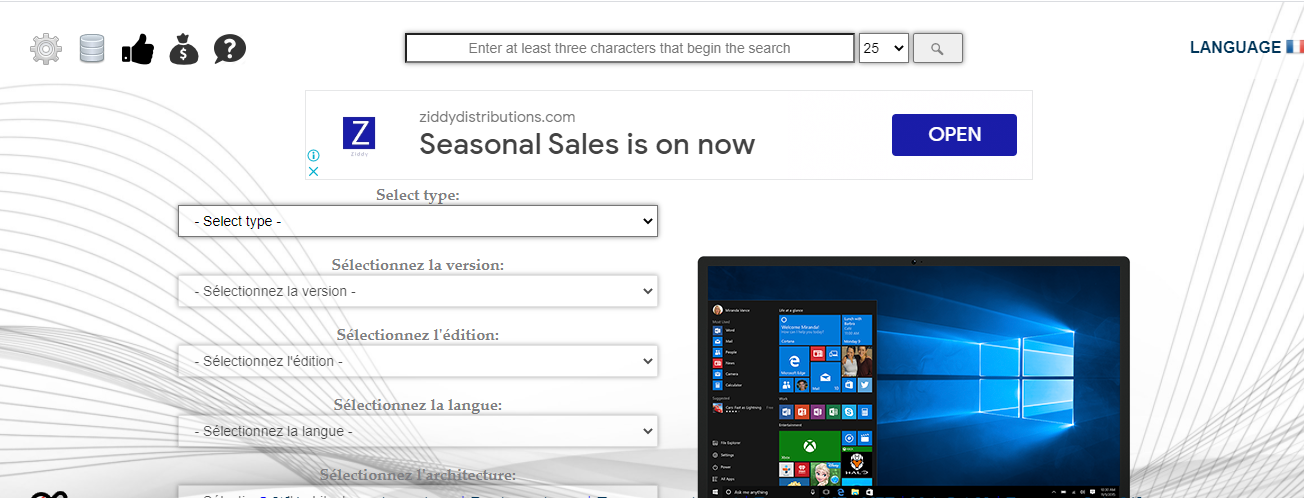This screenshot has width=1304, height=498.
Task: Open the settings gear icon
Action: [x=46, y=49]
